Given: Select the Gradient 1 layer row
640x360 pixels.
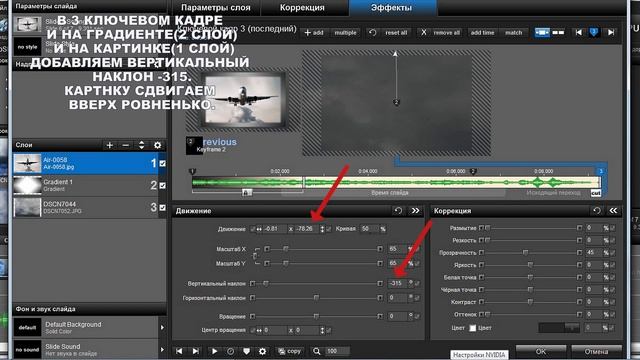Looking at the screenshot, I should coord(89,185).
